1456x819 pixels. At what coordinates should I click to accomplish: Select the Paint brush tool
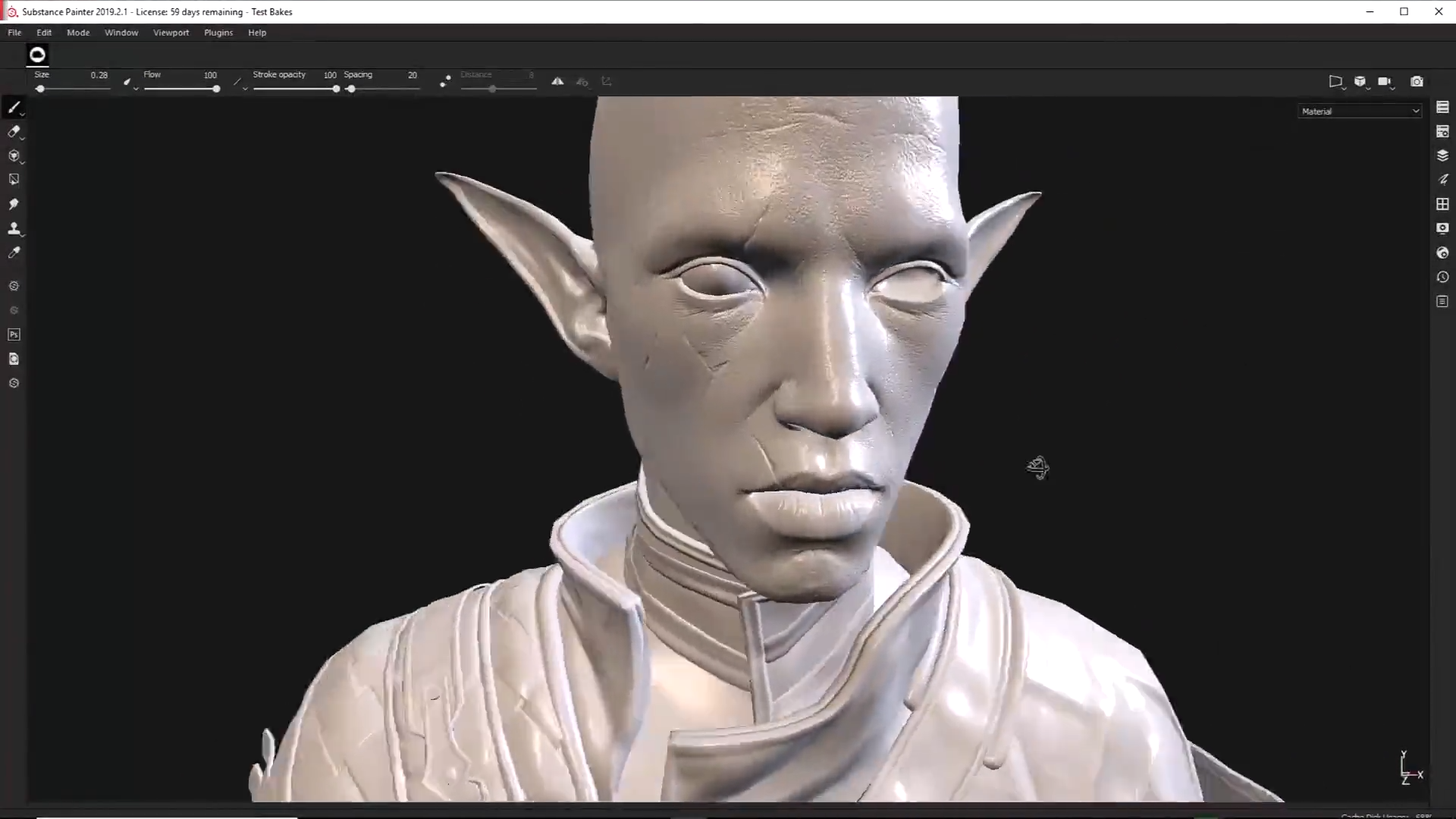[14, 108]
